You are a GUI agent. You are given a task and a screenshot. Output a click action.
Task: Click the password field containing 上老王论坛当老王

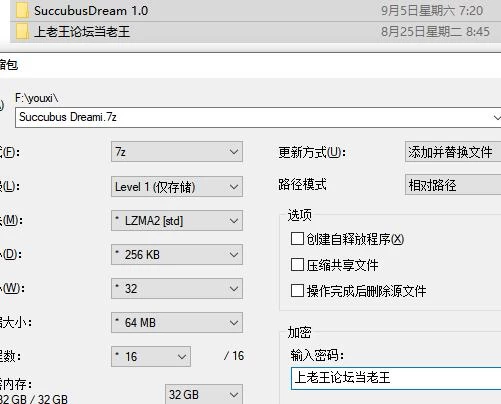pos(396,378)
